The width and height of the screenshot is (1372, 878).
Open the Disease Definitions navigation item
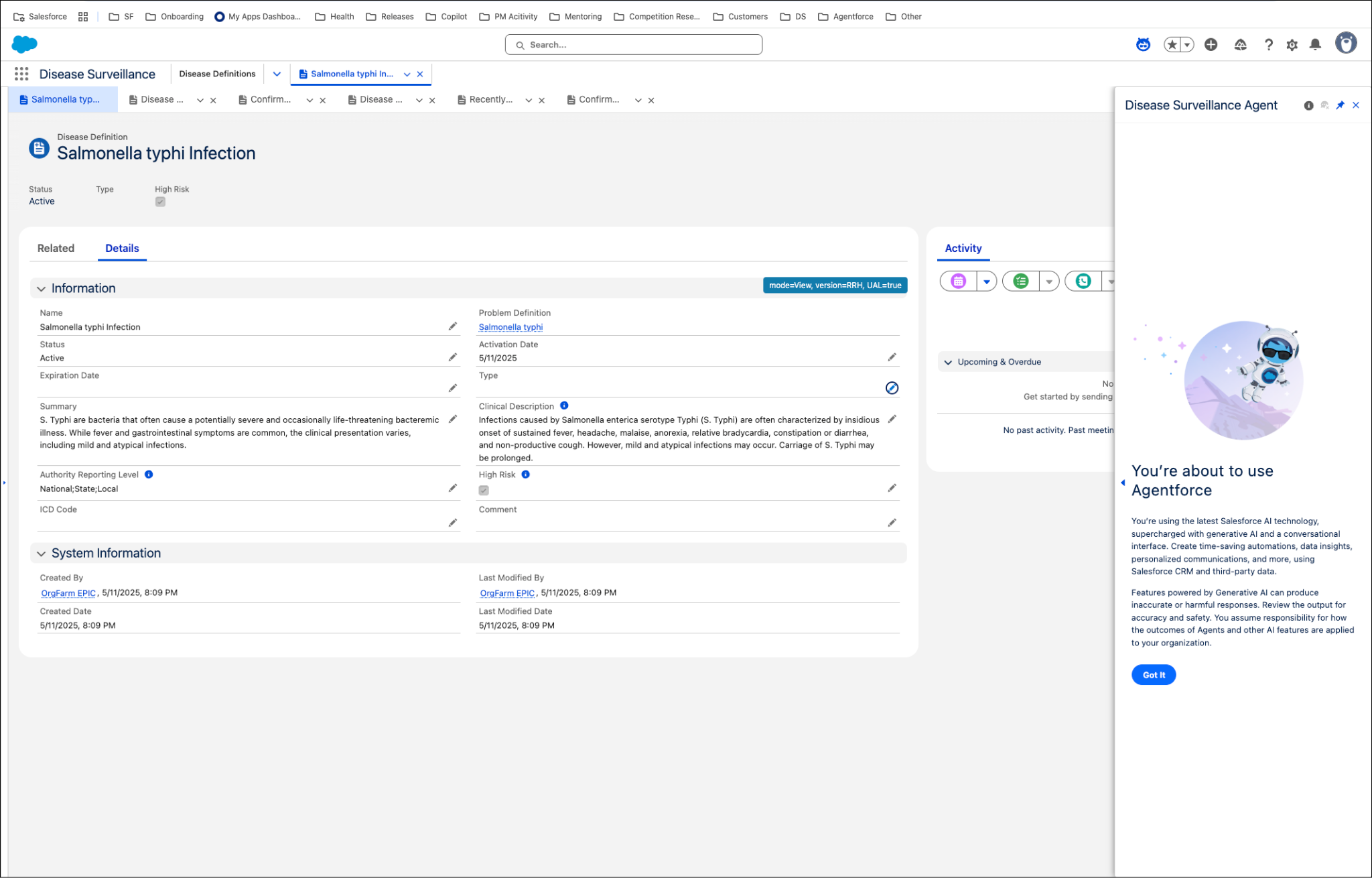click(x=217, y=74)
